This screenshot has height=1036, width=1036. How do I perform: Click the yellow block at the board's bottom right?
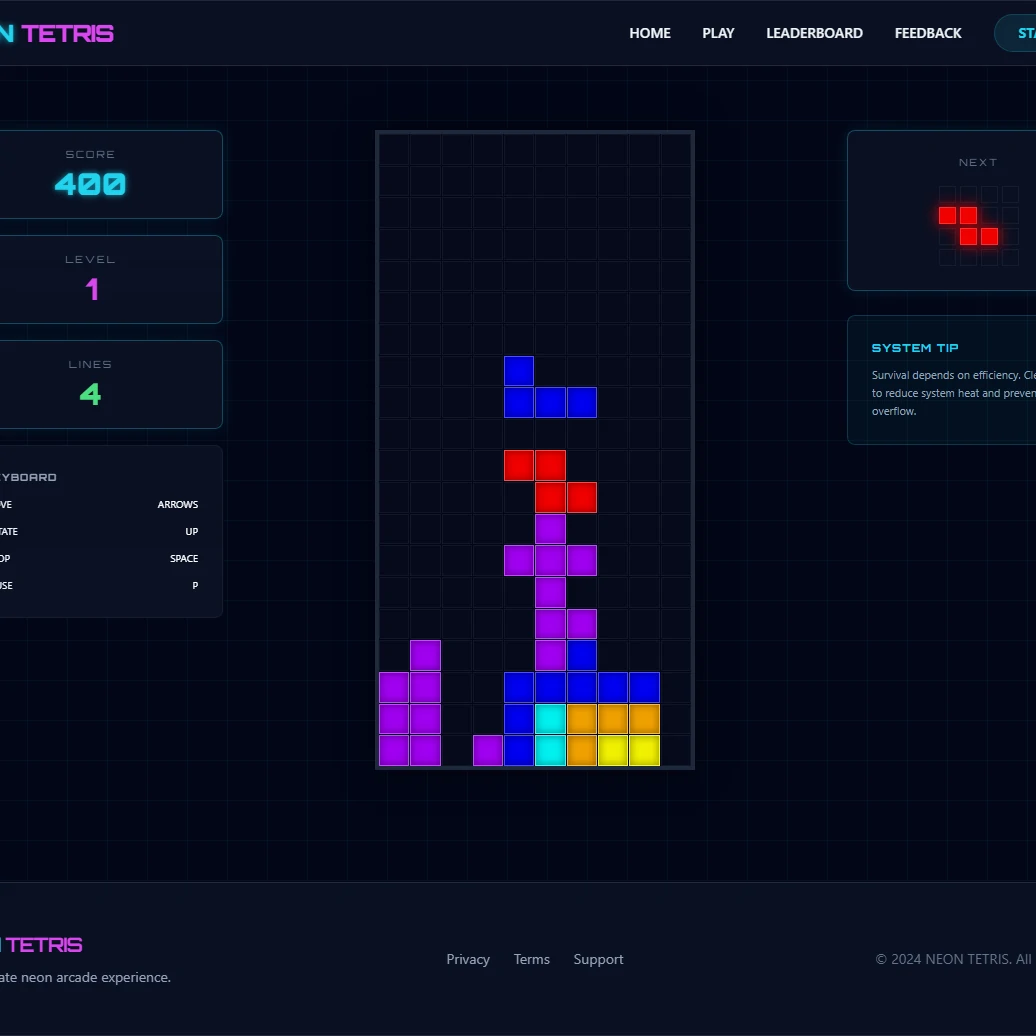(x=644, y=750)
